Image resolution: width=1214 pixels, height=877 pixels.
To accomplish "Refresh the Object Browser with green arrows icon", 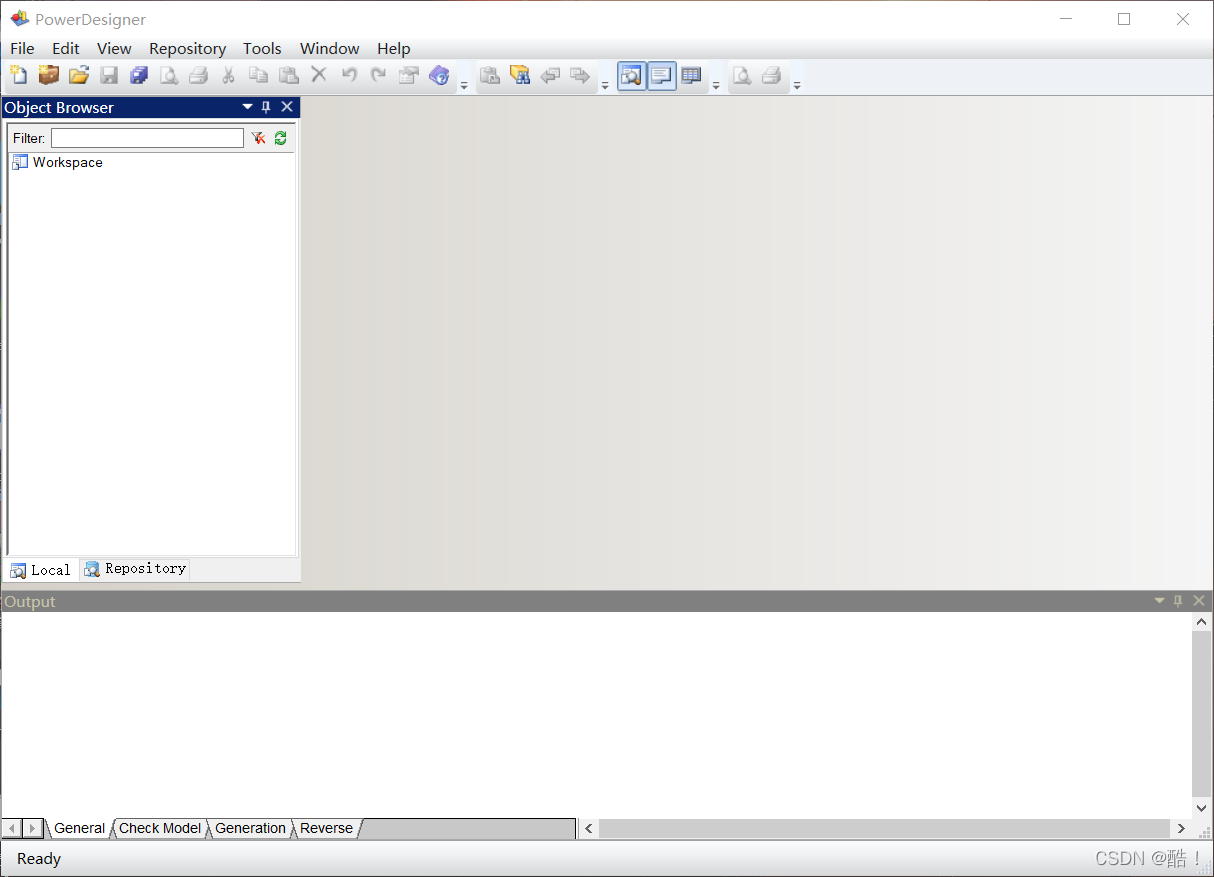I will pyautogui.click(x=281, y=138).
